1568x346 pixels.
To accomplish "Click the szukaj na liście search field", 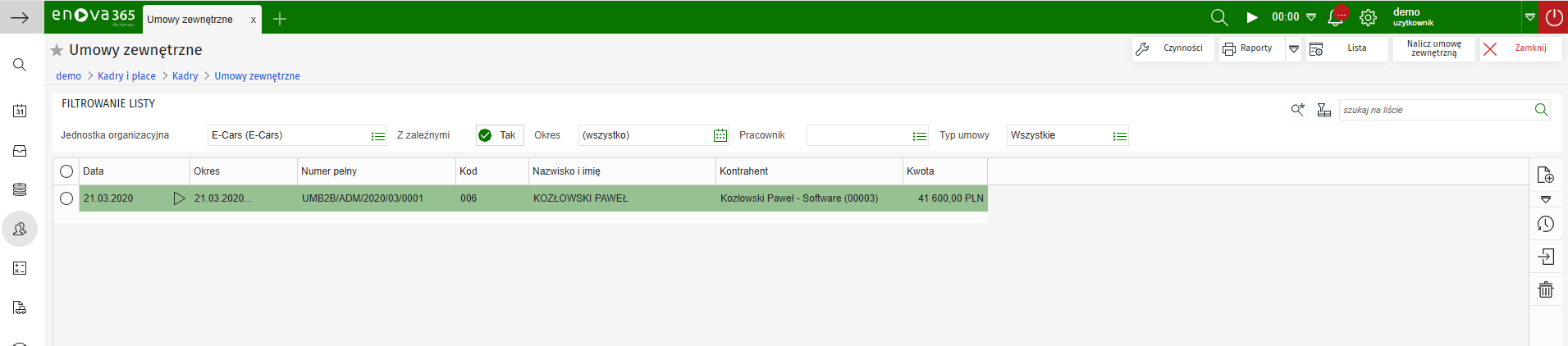I will pos(1434,110).
